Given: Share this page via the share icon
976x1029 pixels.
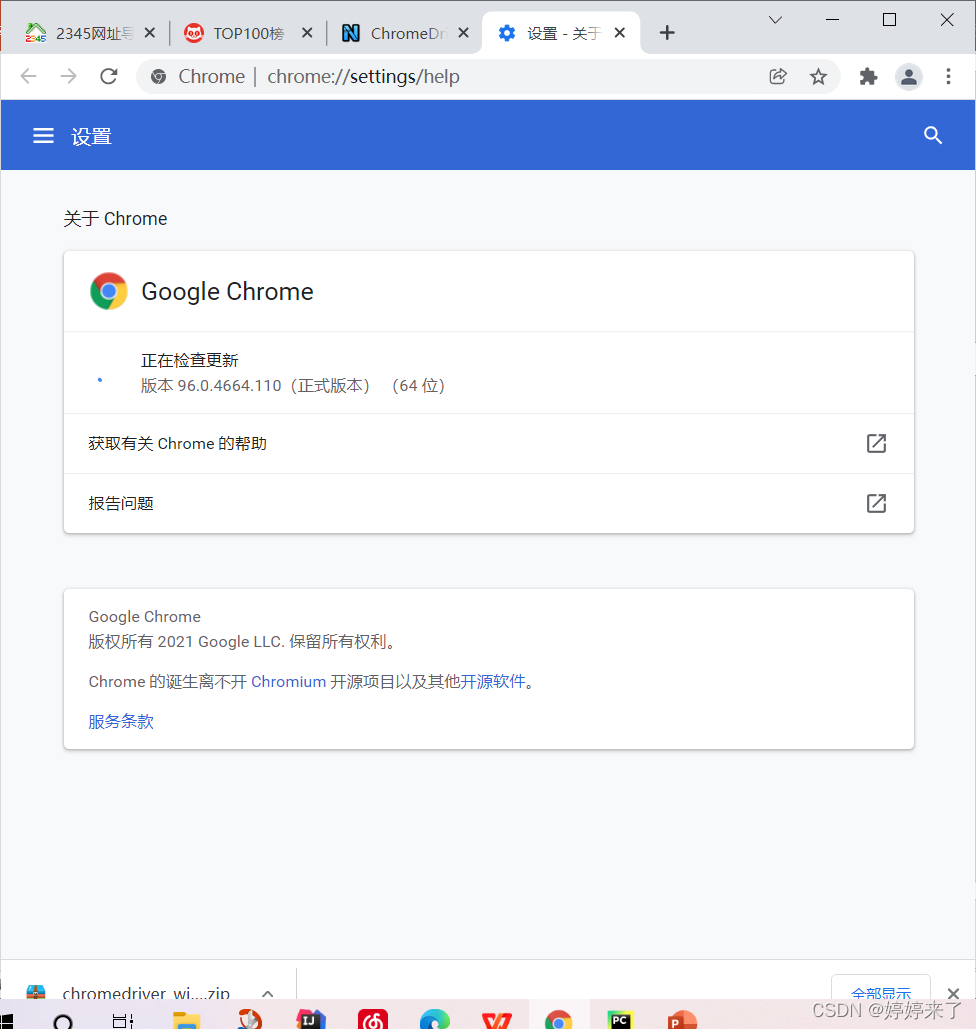Looking at the screenshot, I should pos(778,76).
